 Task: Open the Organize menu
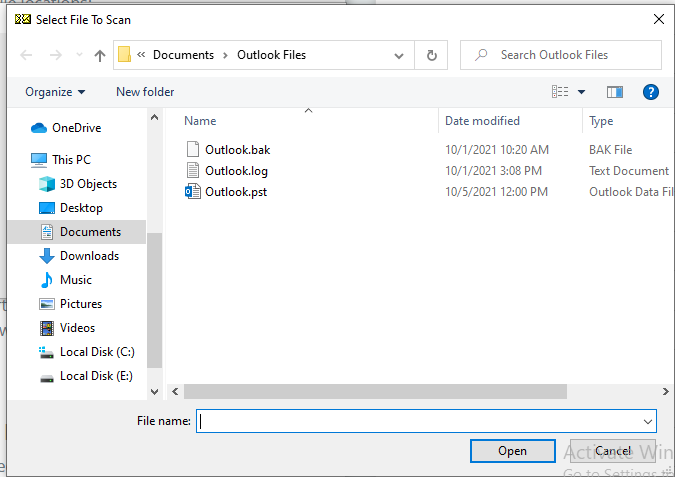click(55, 92)
